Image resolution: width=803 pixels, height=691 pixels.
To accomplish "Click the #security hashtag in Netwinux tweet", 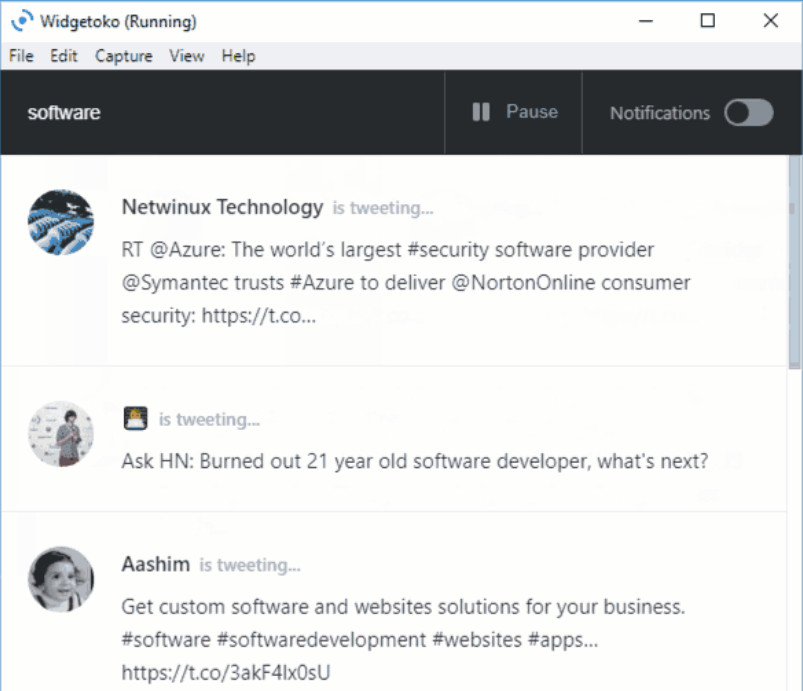I will [448, 250].
